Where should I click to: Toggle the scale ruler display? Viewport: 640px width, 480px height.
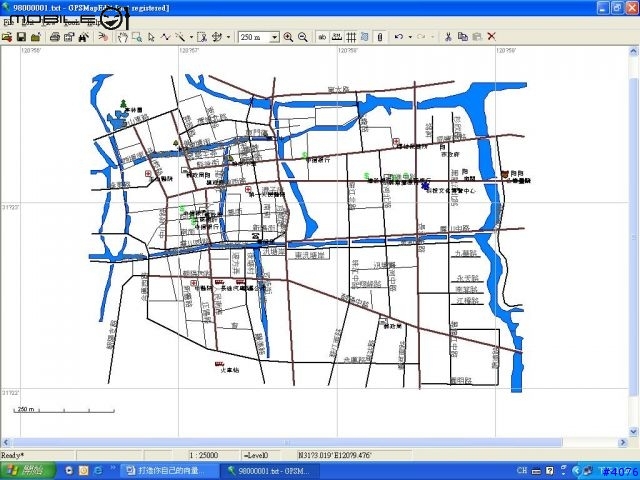336,37
